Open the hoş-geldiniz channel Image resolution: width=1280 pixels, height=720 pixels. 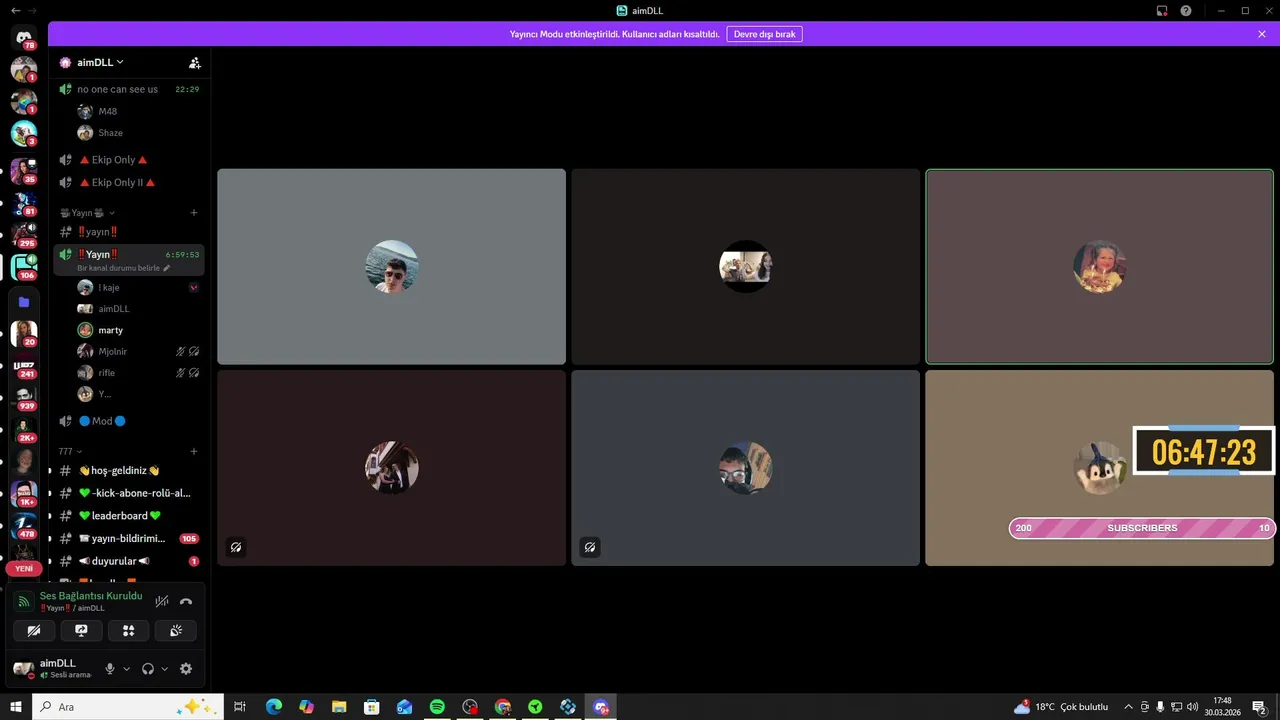129,470
